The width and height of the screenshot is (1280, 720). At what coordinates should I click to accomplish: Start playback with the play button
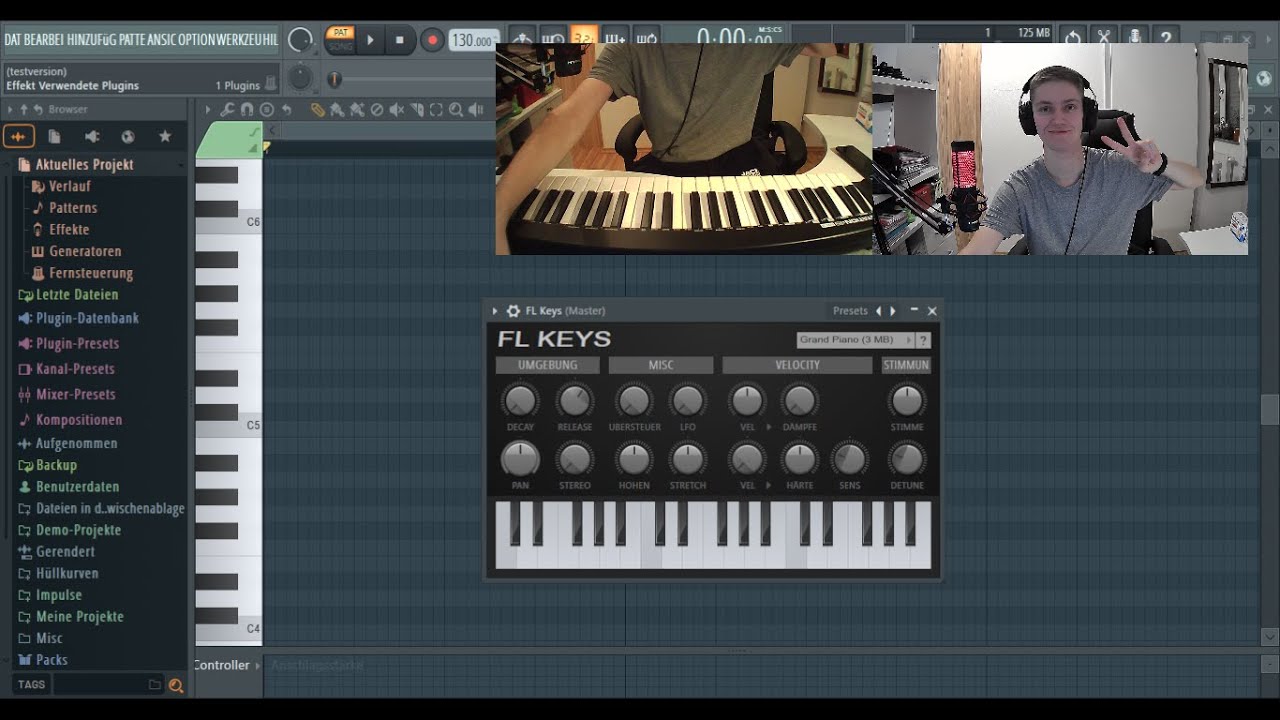click(370, 40)
